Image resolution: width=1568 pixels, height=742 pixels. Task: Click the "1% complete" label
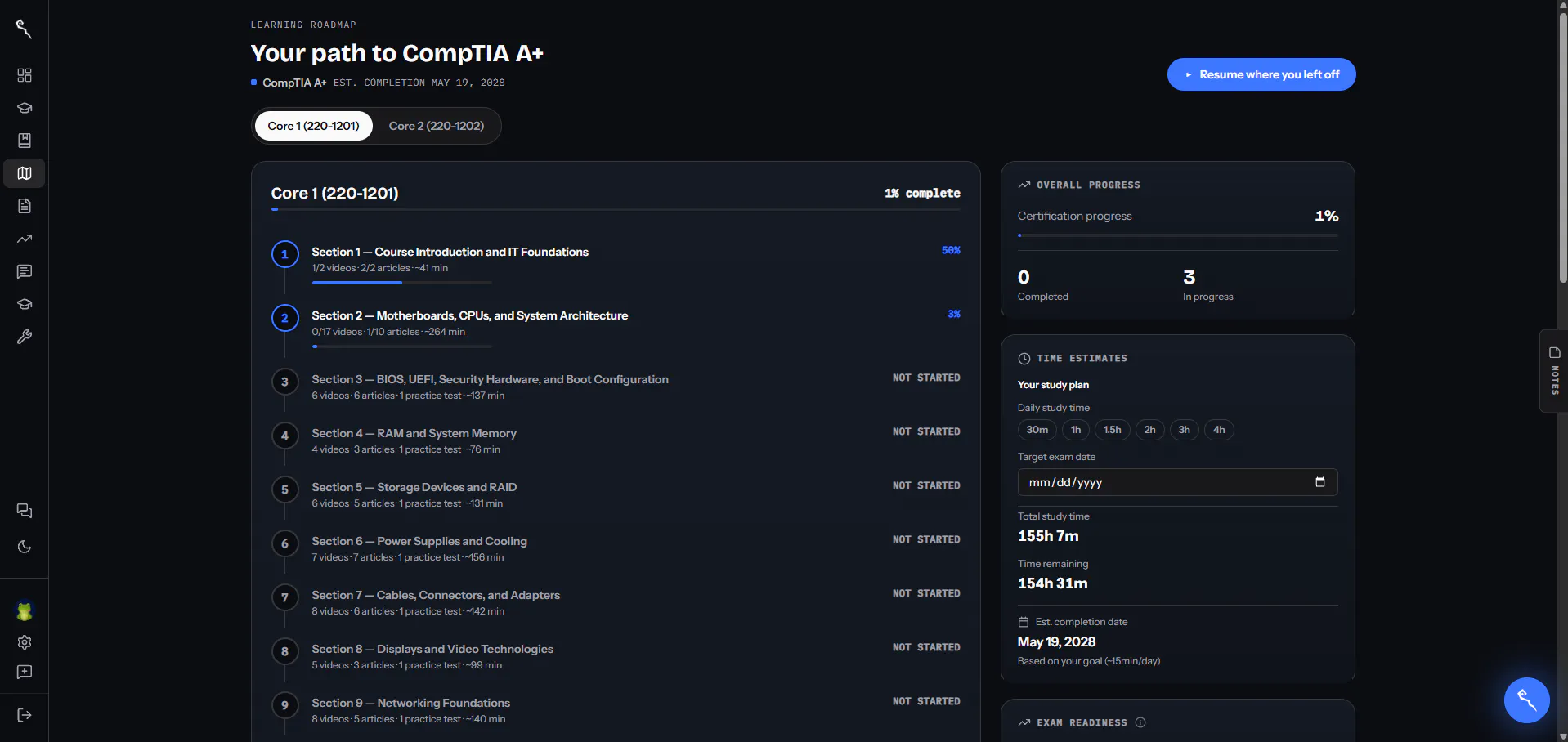(x=922, y=193)
